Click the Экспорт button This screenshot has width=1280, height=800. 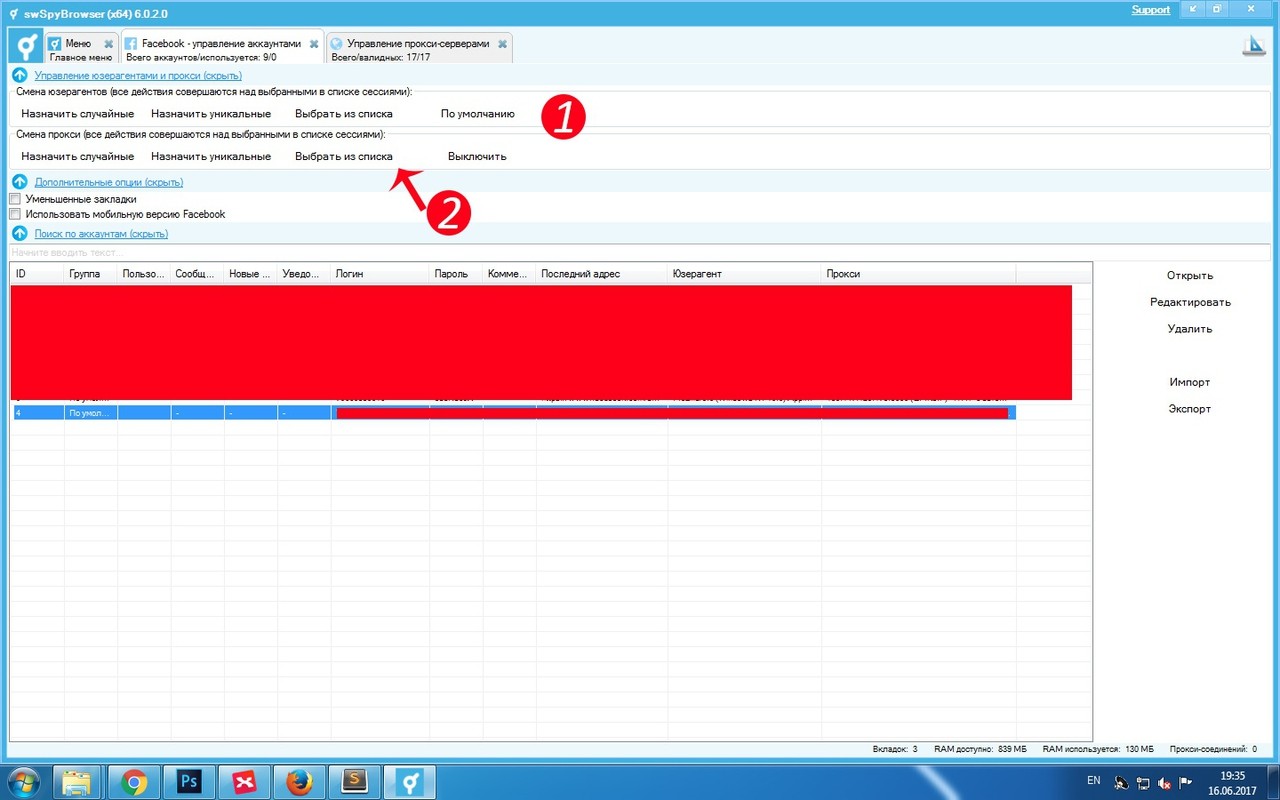[x=1190, y=409]
